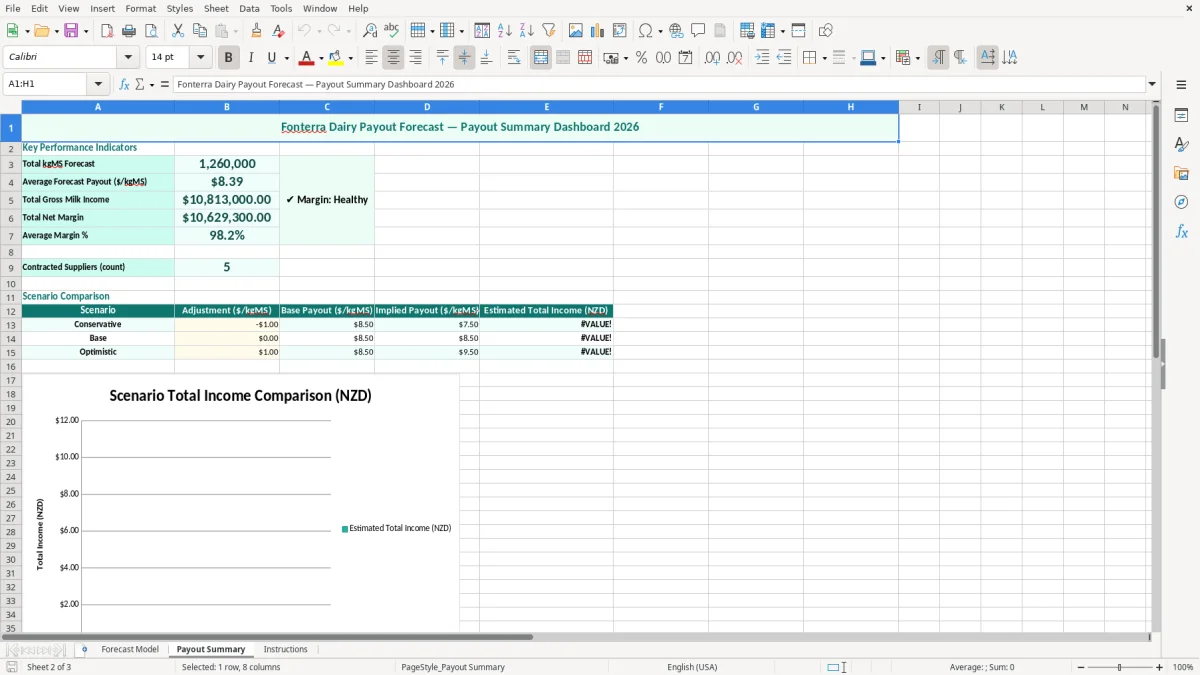The height and width of the screenshot is (675, 1200).
Task: Increase indent icon
Action: [x=762, y=58]
